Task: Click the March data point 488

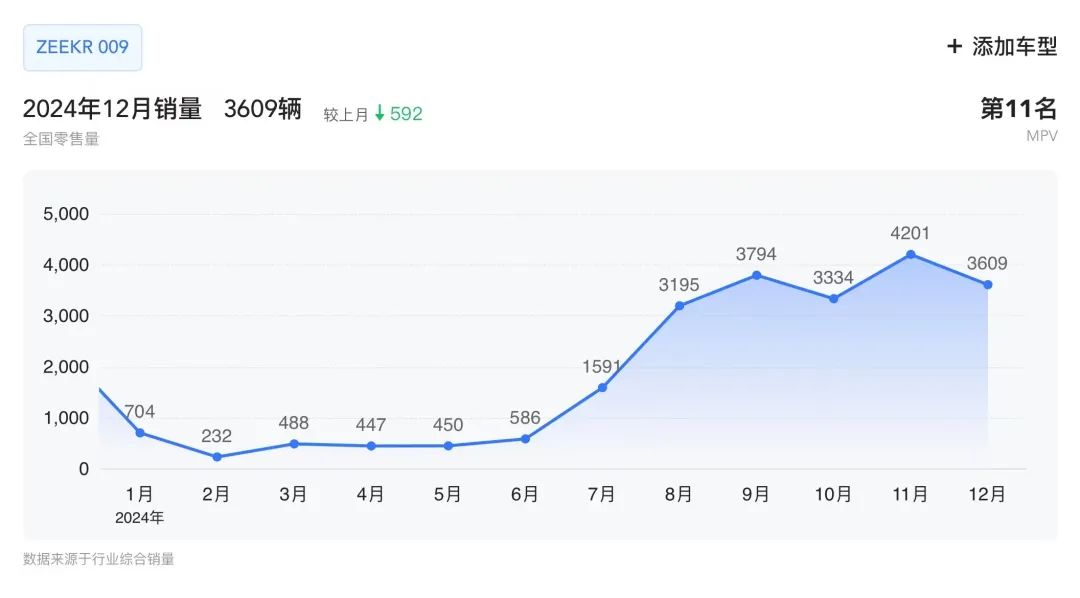Action: point(294,444)
